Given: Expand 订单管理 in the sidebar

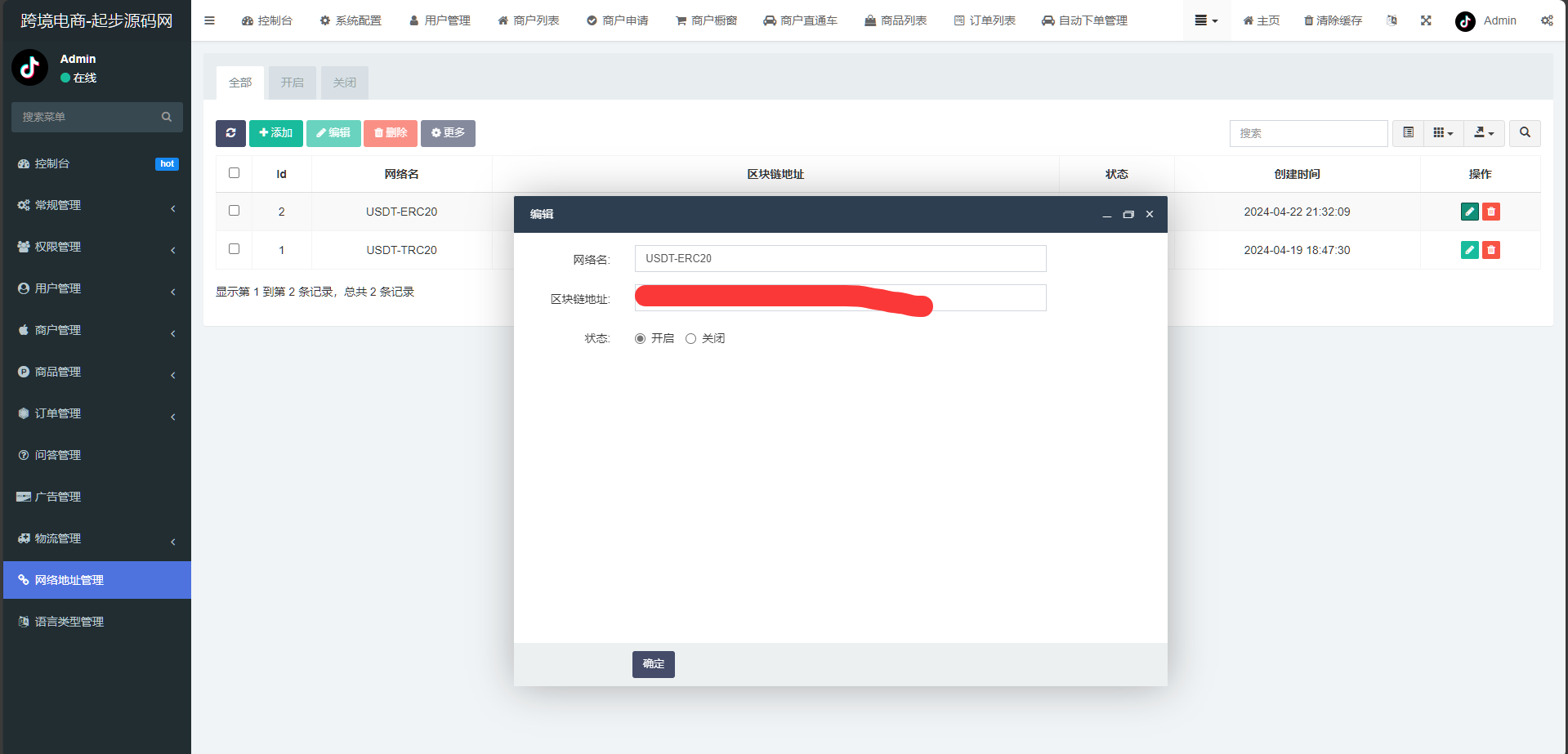Looking at the screenshot, I should pyautogui.click(x=97, y=413).
